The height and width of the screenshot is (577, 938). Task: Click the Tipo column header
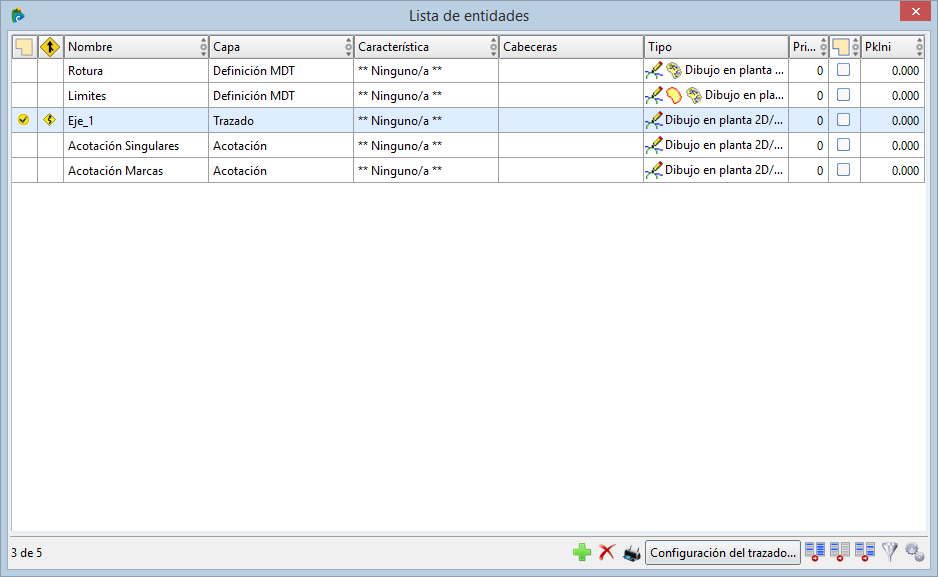(716, 47)
